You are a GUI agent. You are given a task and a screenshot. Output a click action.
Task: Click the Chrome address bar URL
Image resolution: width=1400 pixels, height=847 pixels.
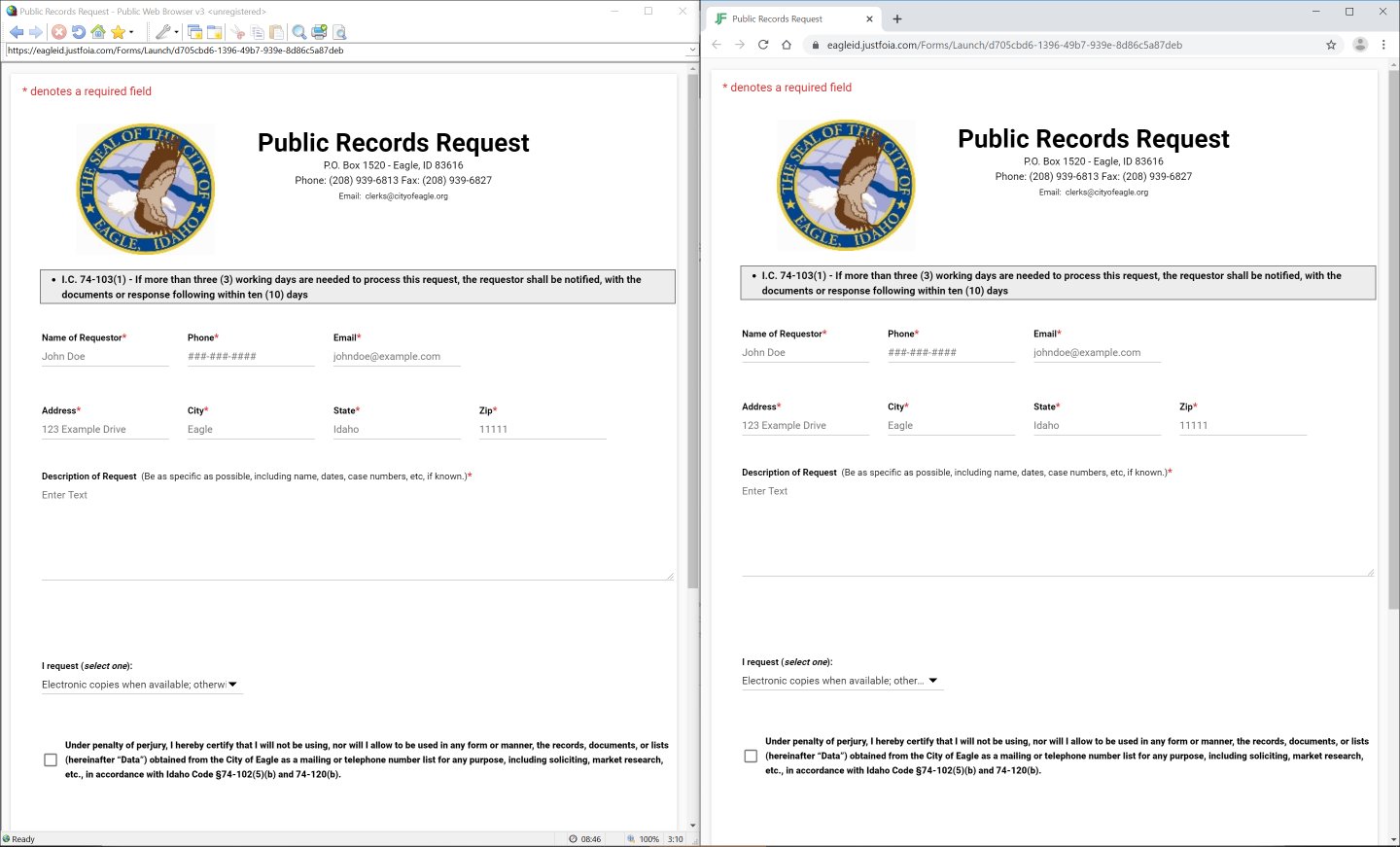point(1004,45)
